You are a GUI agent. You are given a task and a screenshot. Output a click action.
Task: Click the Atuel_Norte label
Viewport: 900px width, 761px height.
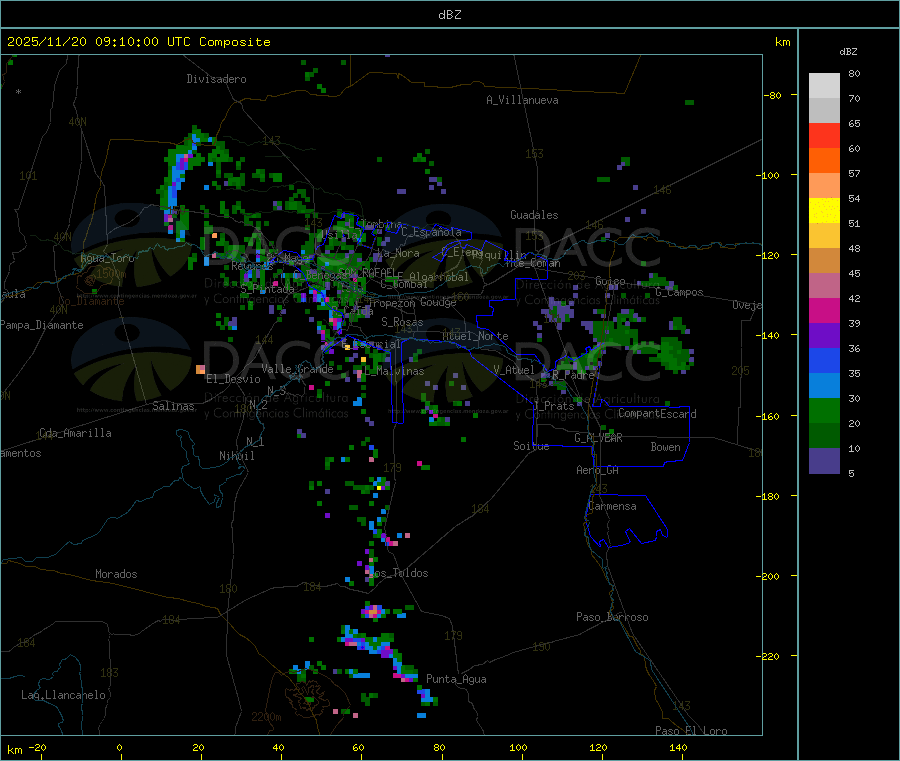click(x=475, y=336)
